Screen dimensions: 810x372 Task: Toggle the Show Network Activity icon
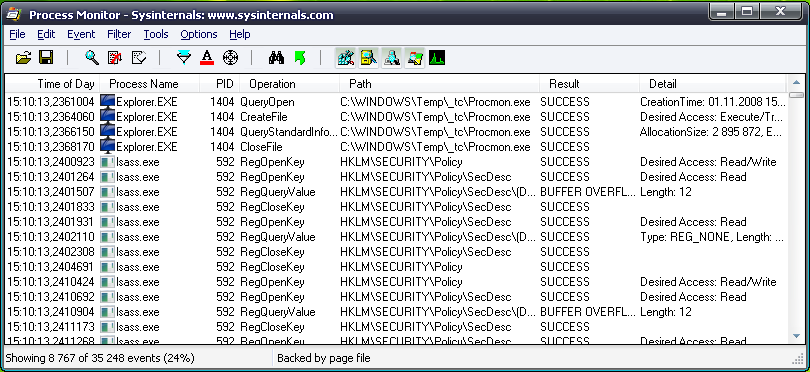392,57
